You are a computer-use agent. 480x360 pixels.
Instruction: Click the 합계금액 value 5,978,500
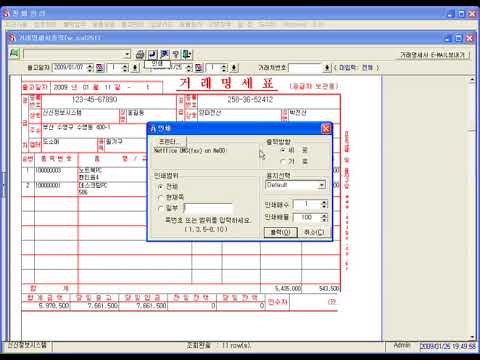click(x=53, y=305)
